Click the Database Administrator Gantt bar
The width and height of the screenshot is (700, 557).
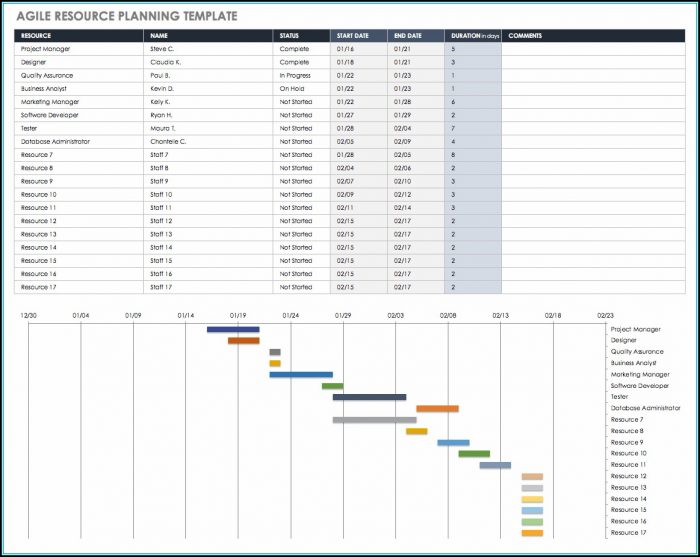pyautogui.click(x=438, y=408)
